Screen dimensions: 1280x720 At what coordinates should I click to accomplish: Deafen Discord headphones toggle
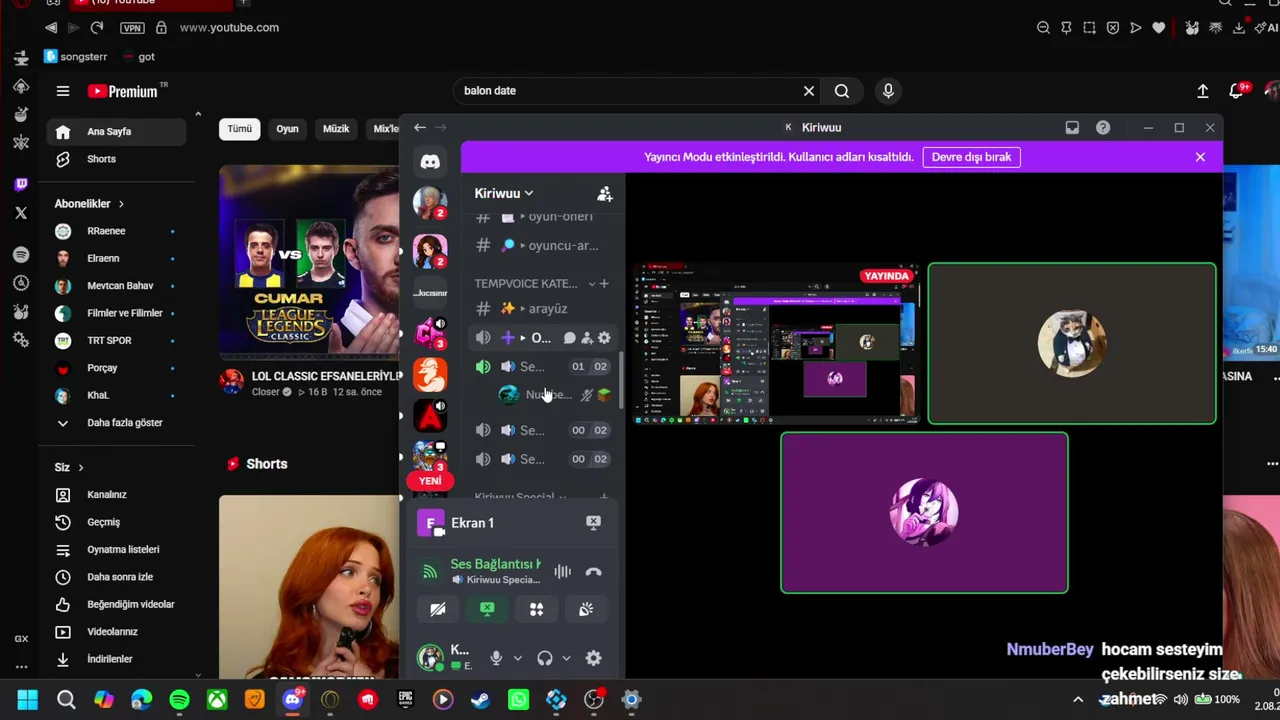pos(545,658)
